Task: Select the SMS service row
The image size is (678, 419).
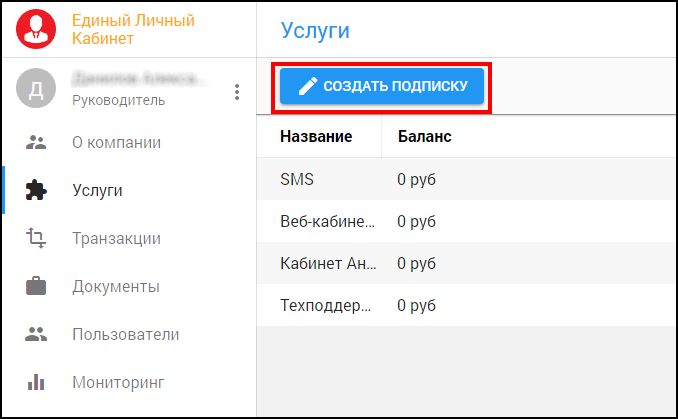Action: [297, 179]
